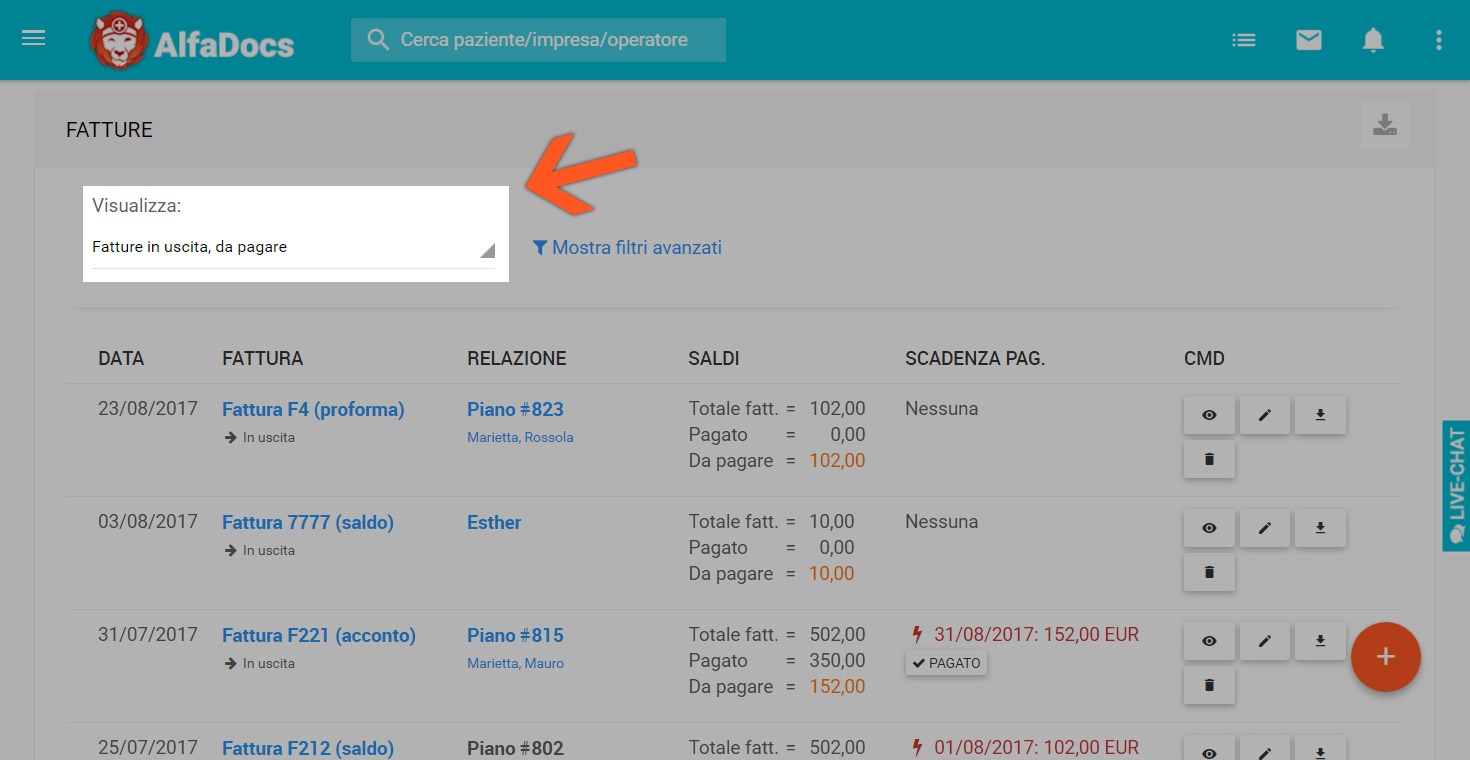This screenshot has width=1470, height=760.
Task: Open the hamburger navigation menu
Action: click(x=34, y=39)
